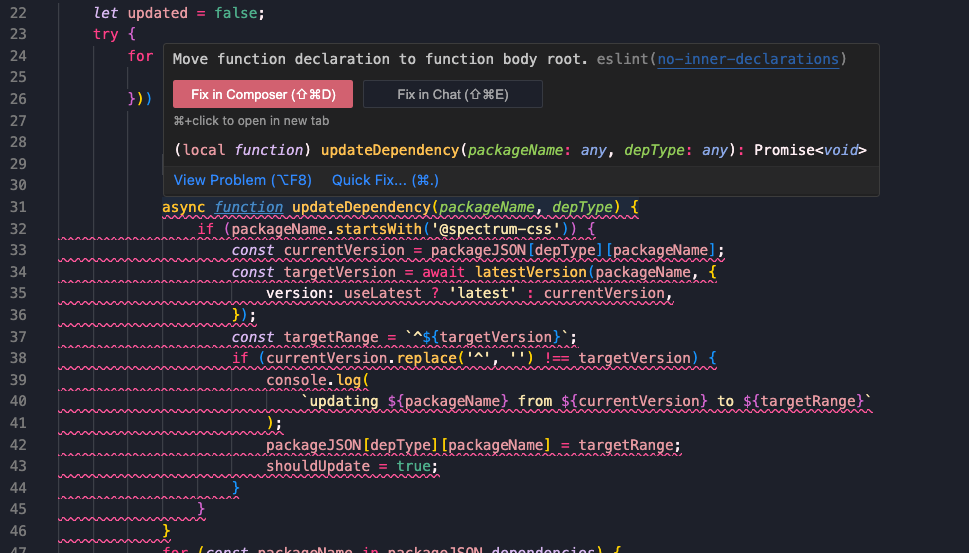
Task: Click the try keyword on line 23
Action: click(x=106, y=34)
